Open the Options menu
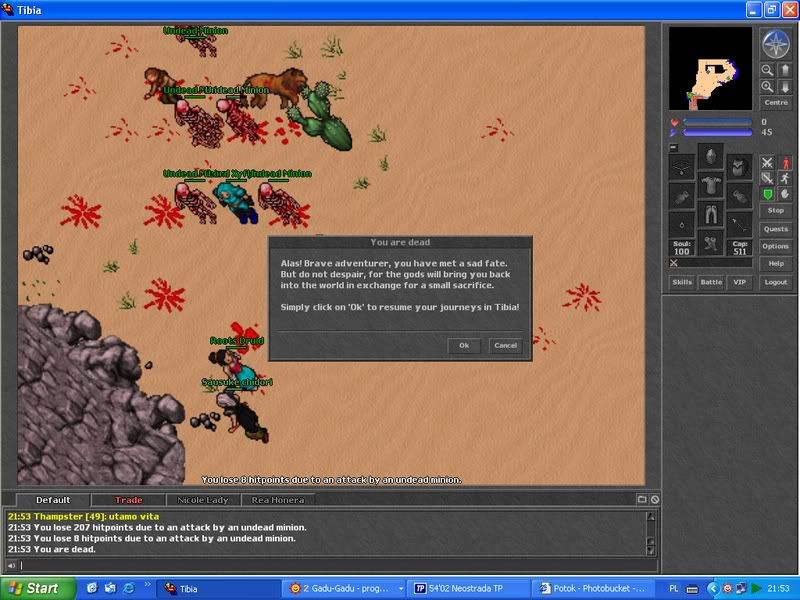This screenshot has height=600, width=800. [x=776, y=246]
